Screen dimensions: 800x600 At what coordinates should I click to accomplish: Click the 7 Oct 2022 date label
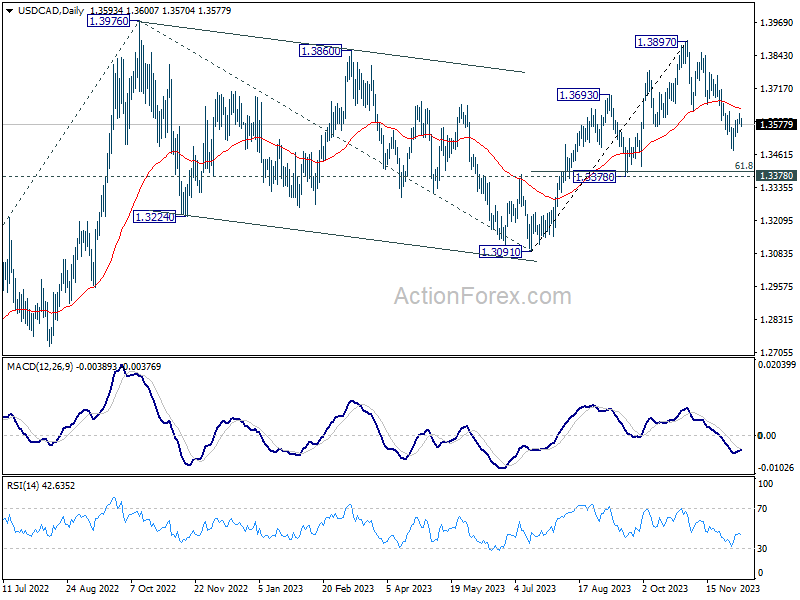pos(153,588)
